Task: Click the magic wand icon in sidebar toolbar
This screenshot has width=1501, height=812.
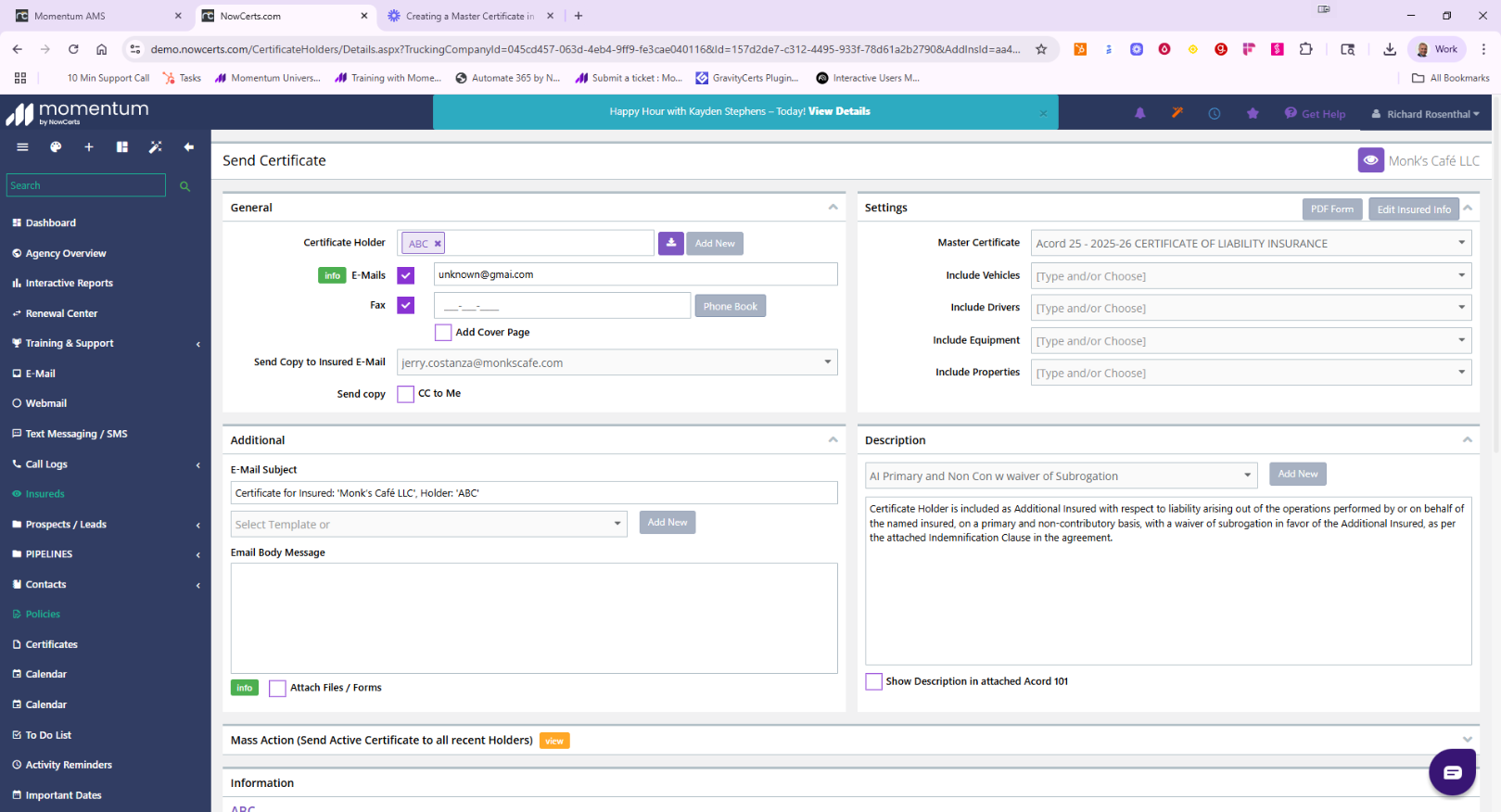Action: [x=156, y=147]
